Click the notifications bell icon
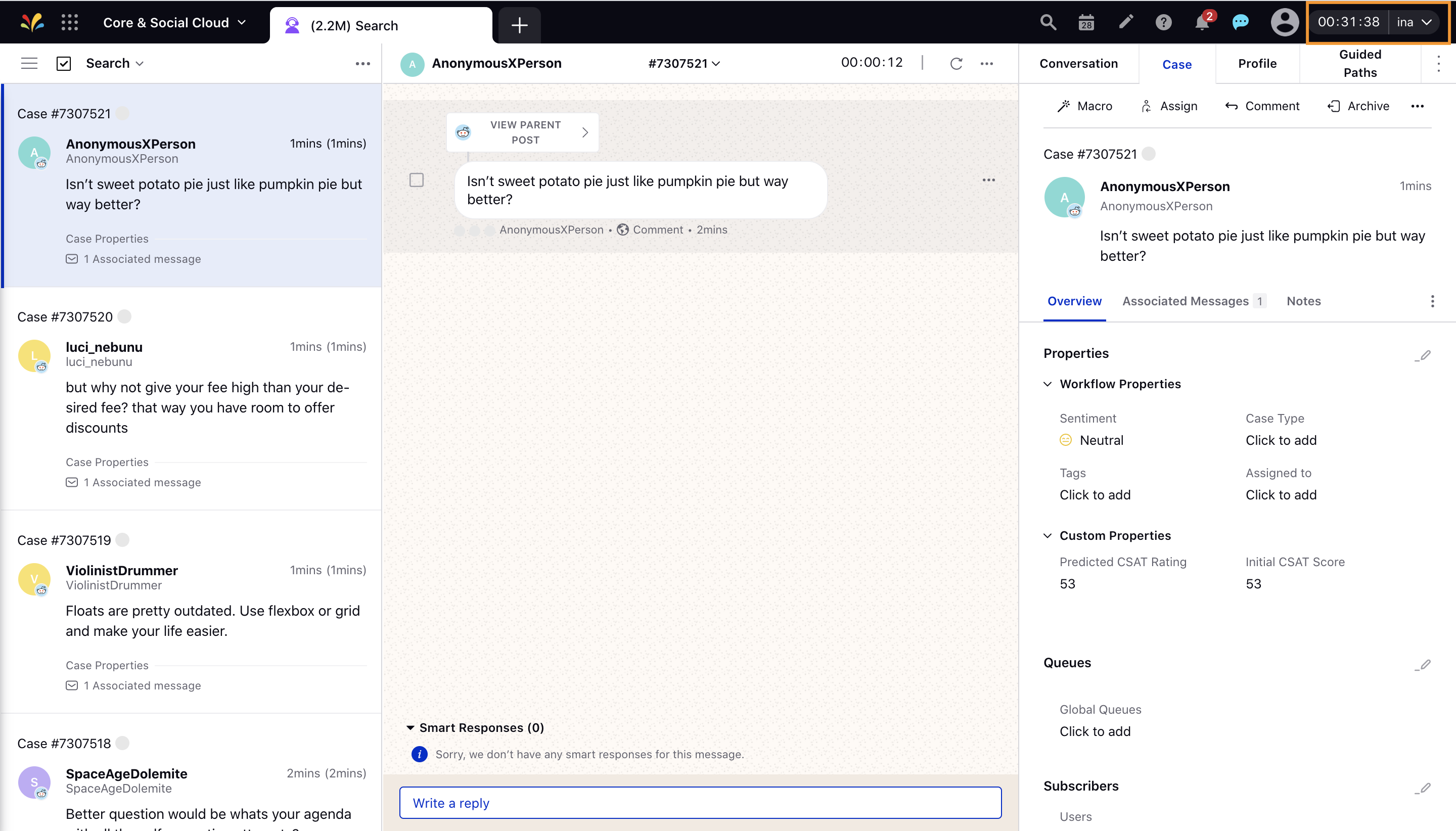The image size is (1456, 831). [1202, 22]
